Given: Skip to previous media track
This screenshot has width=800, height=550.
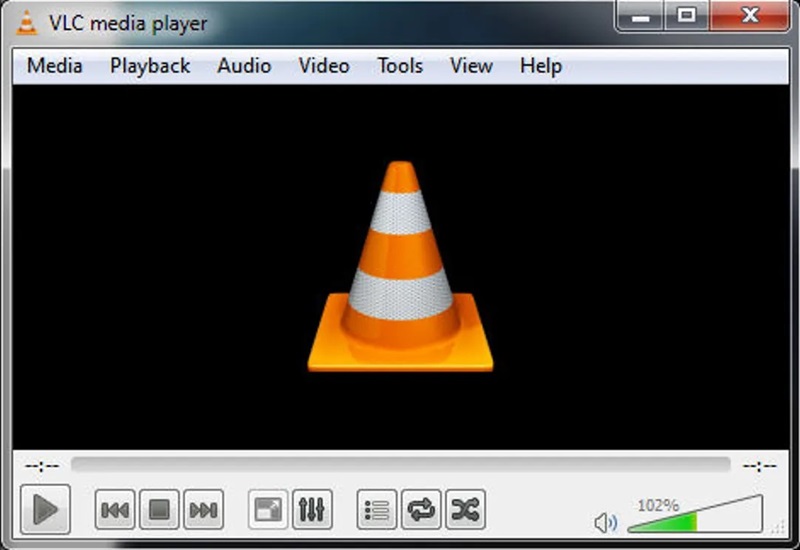Looking at the screenshot, I should [x=115, y=509].
